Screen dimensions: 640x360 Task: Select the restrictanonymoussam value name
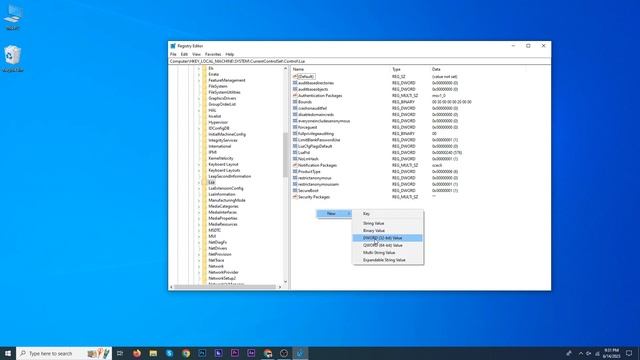[x=318, y=184]
